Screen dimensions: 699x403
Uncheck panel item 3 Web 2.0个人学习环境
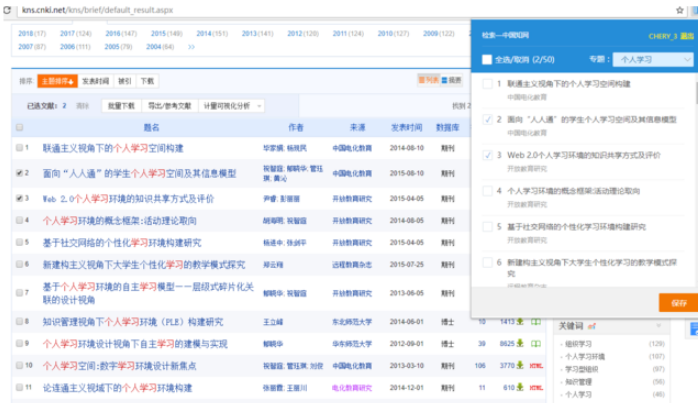tap(488, 155)
